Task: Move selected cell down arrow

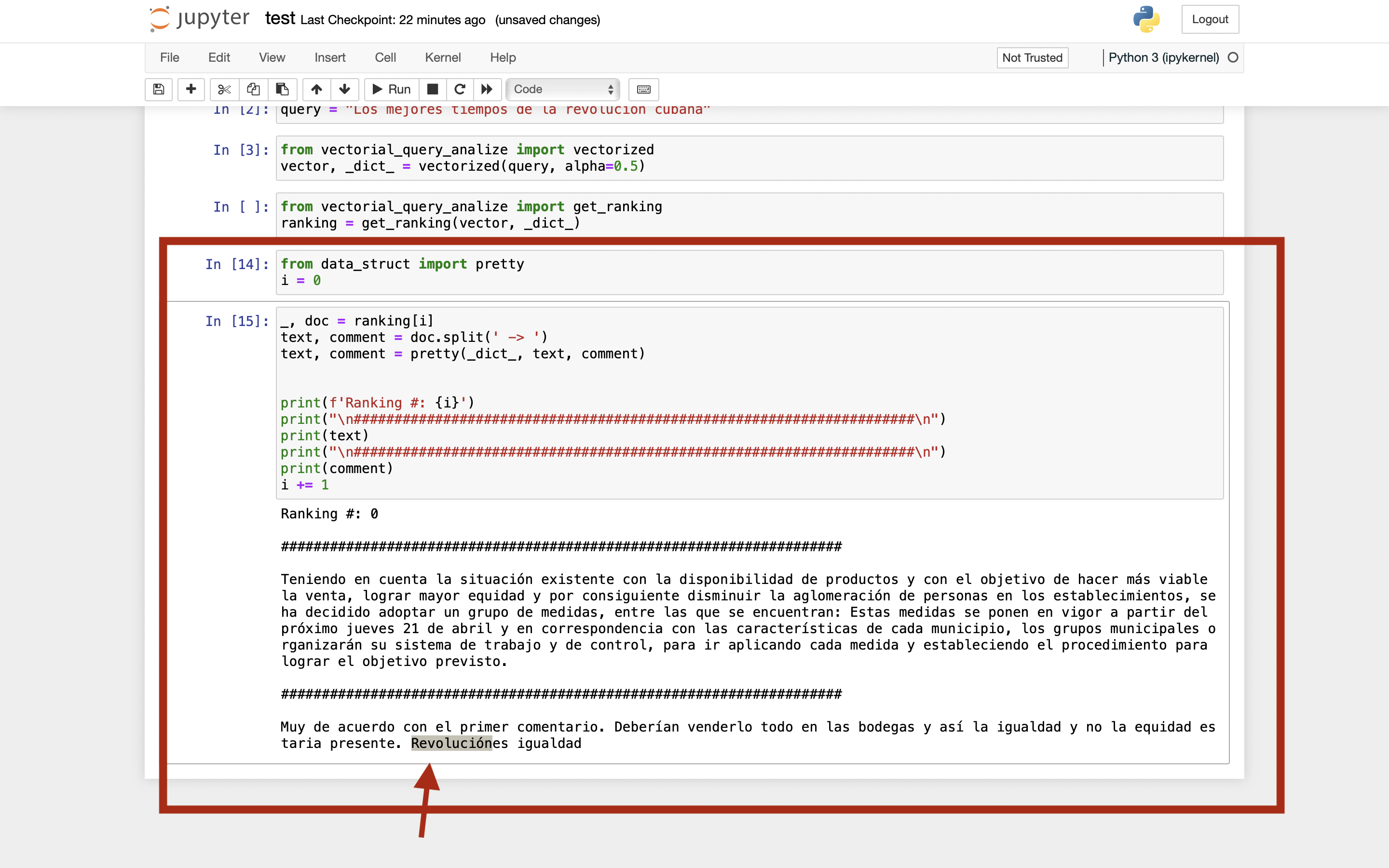Action: coord(344,90)
